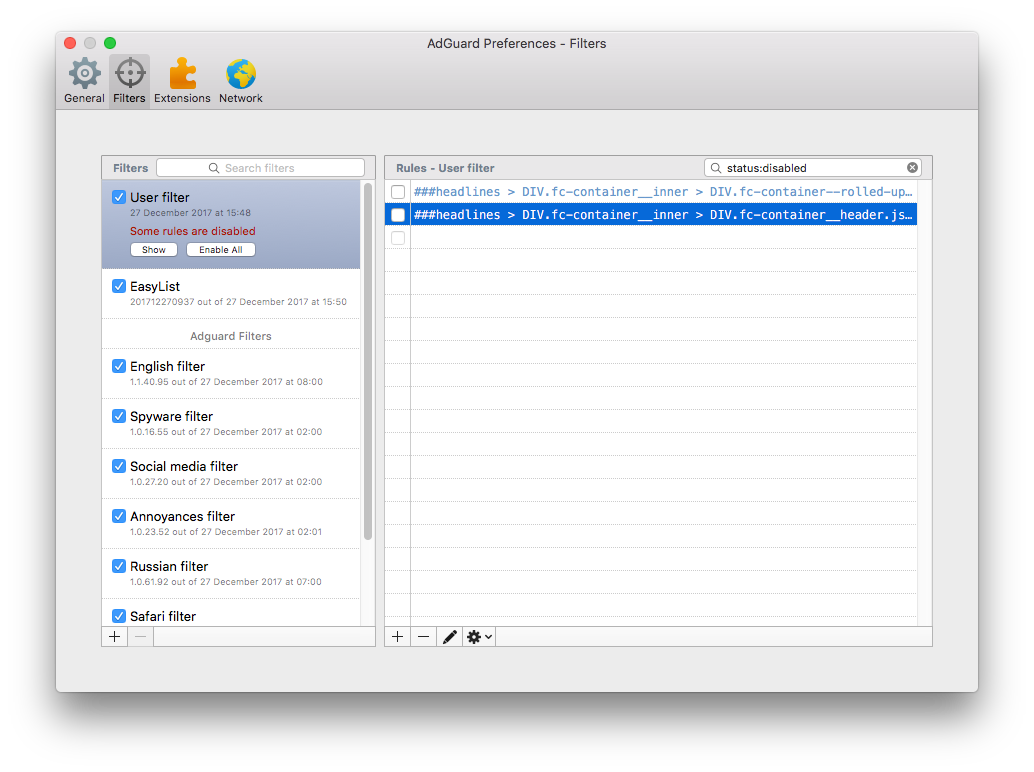Uncheck the Russian filter checkbox
The image size is (1034, 772).
[119, 566]
